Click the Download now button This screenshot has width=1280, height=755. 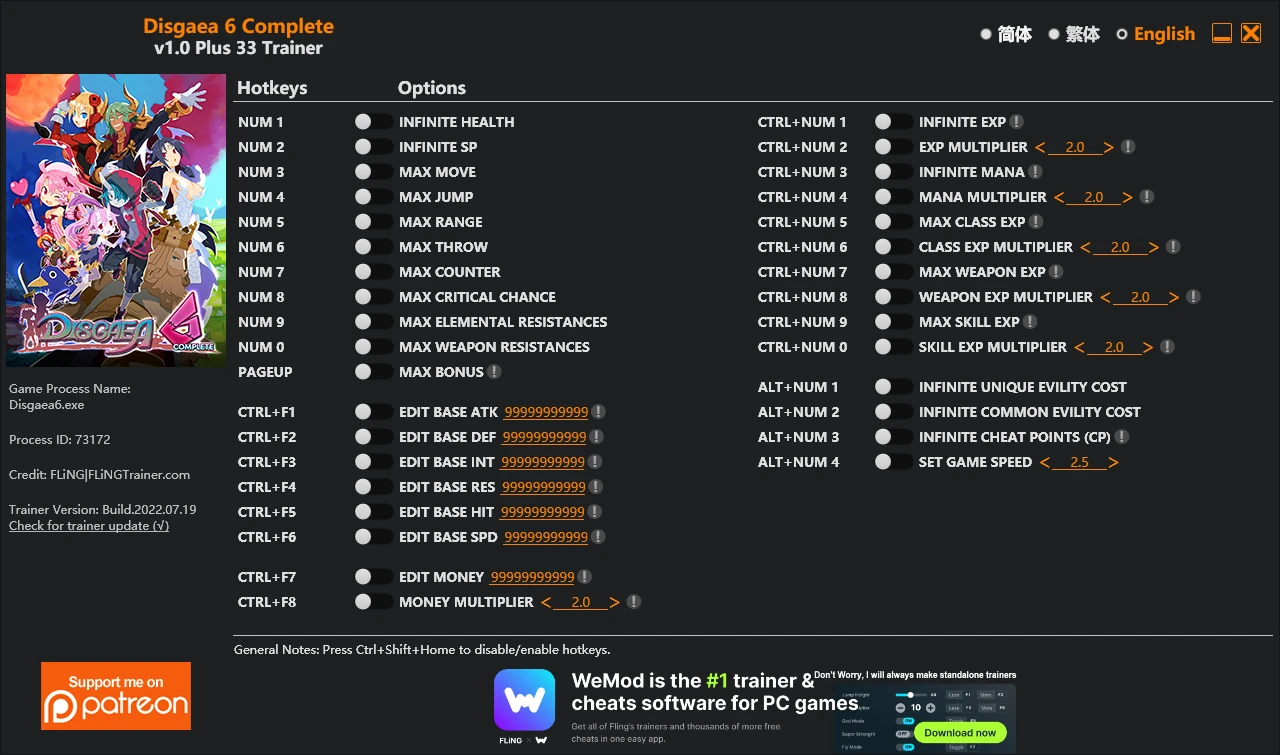tap(960, 732)
